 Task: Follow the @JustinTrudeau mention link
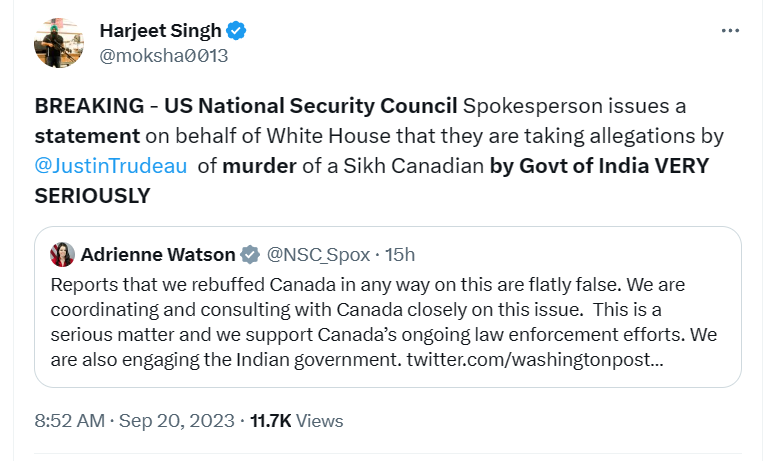(x=111, y=166)
